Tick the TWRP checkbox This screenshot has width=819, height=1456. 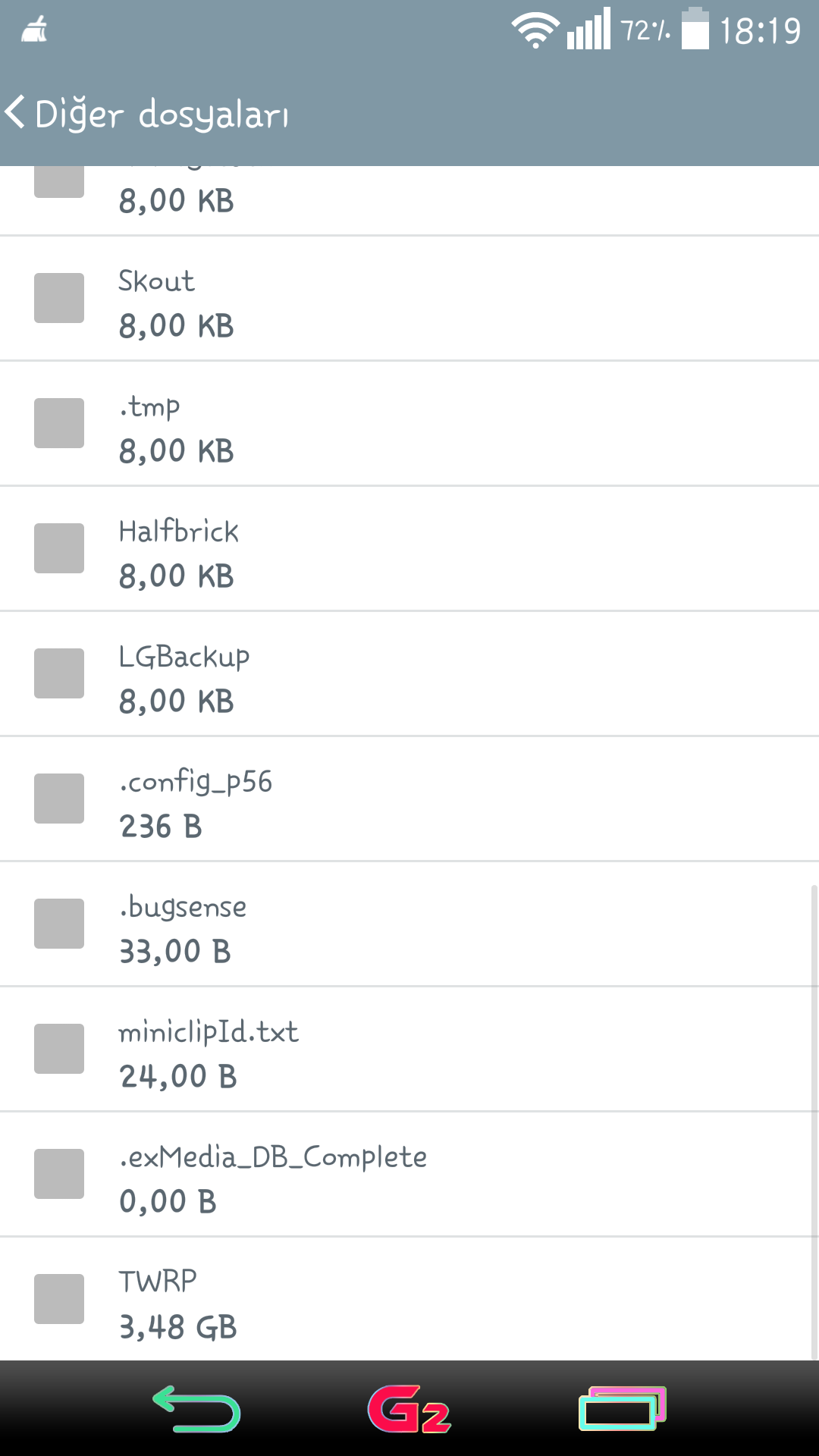coord(59,1299)
